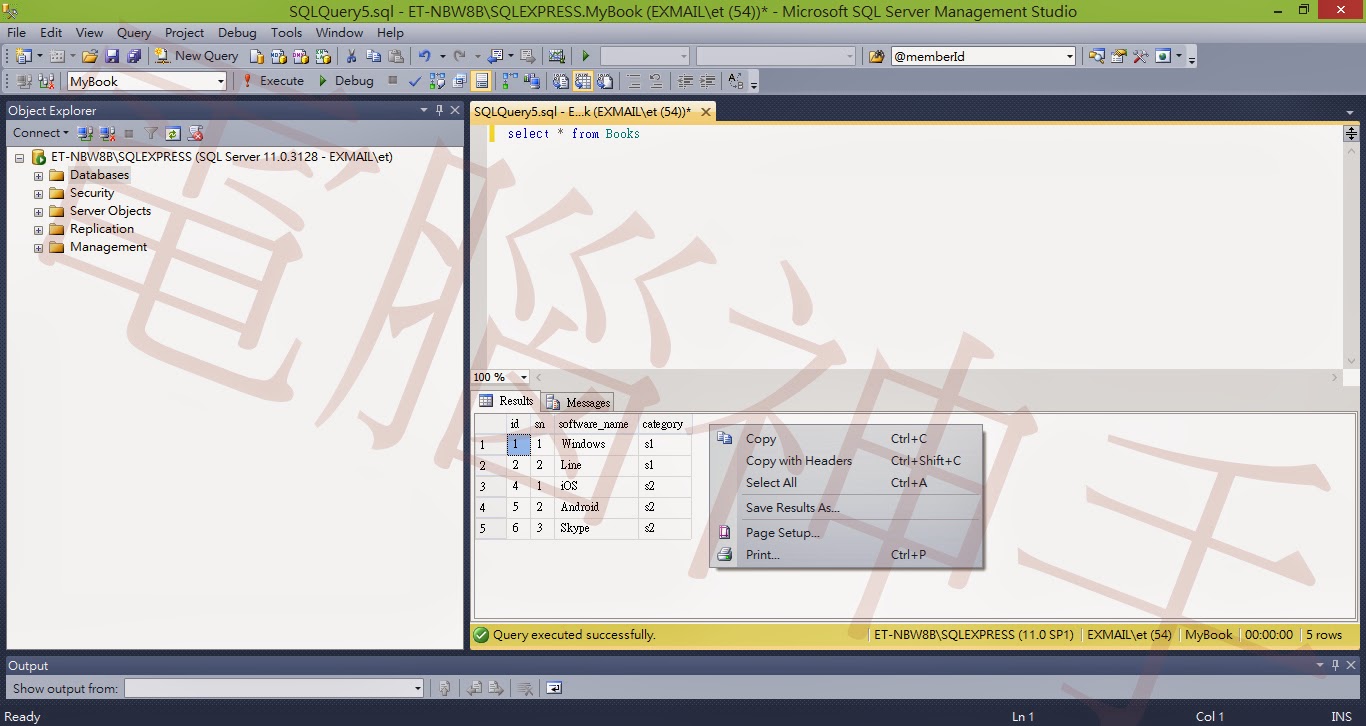This screenshot has height=726, width=1366.
Task: Choose Page Setup... in context menu
Action: [846, 533]
